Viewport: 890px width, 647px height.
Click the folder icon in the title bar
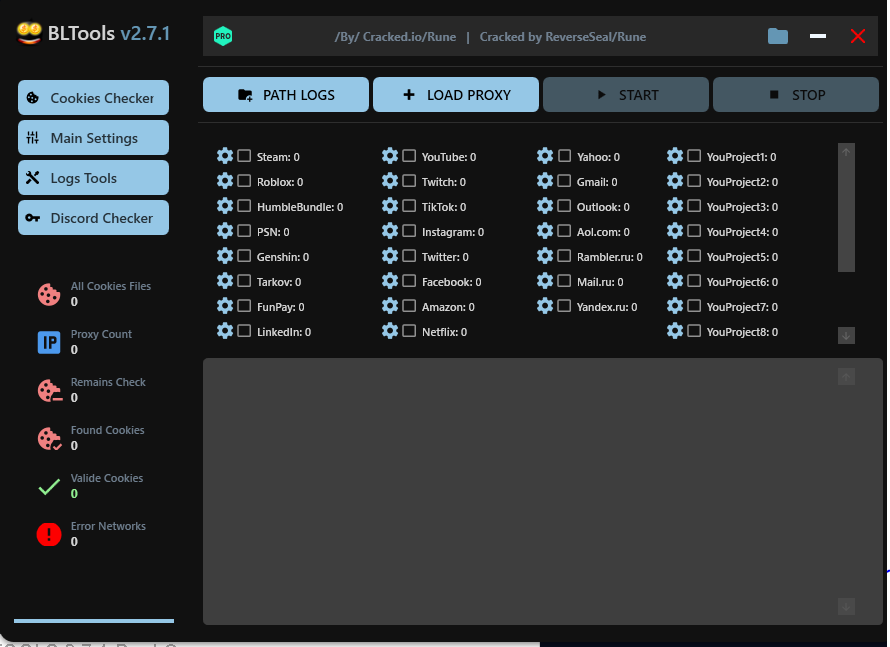[x=778, y=37]
